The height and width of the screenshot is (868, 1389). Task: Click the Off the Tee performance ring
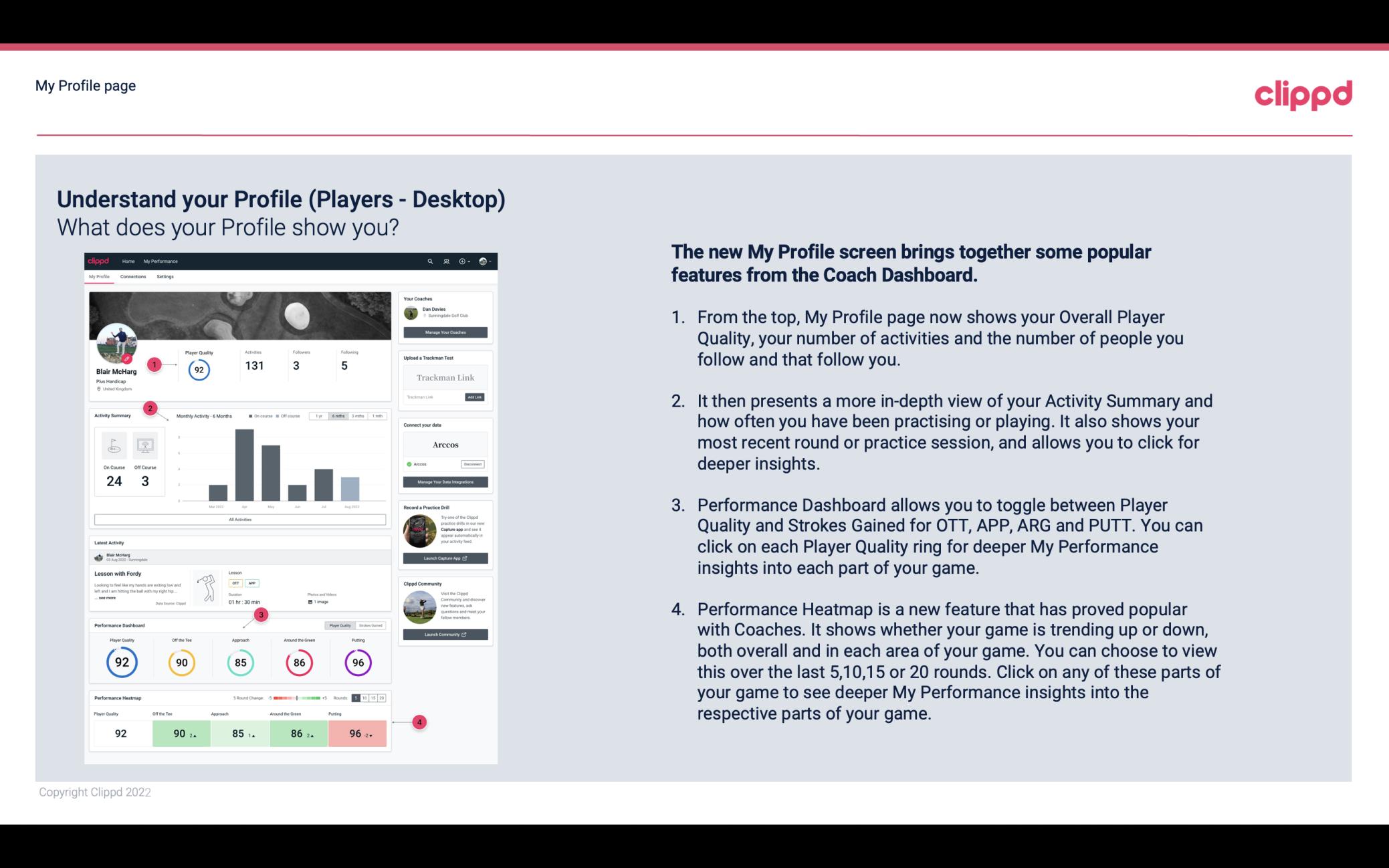click(x=182, y=661)
